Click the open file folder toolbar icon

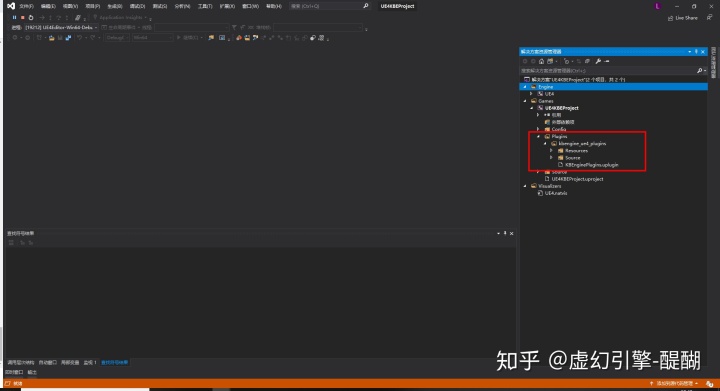coord(51,38)
